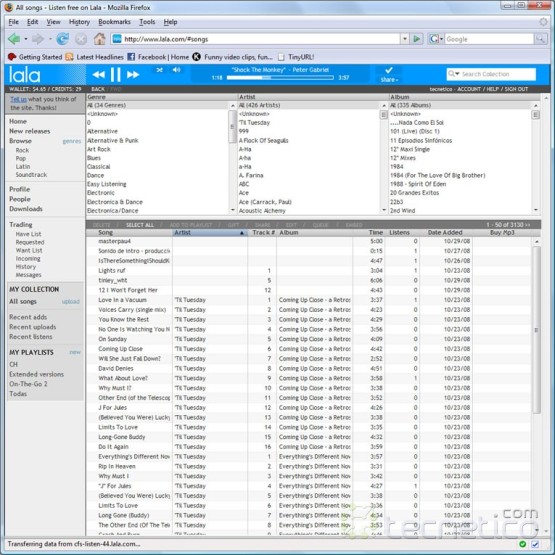
Task: Seek within the Shock The Monkey progress bar
Action: tap(280, 78)
